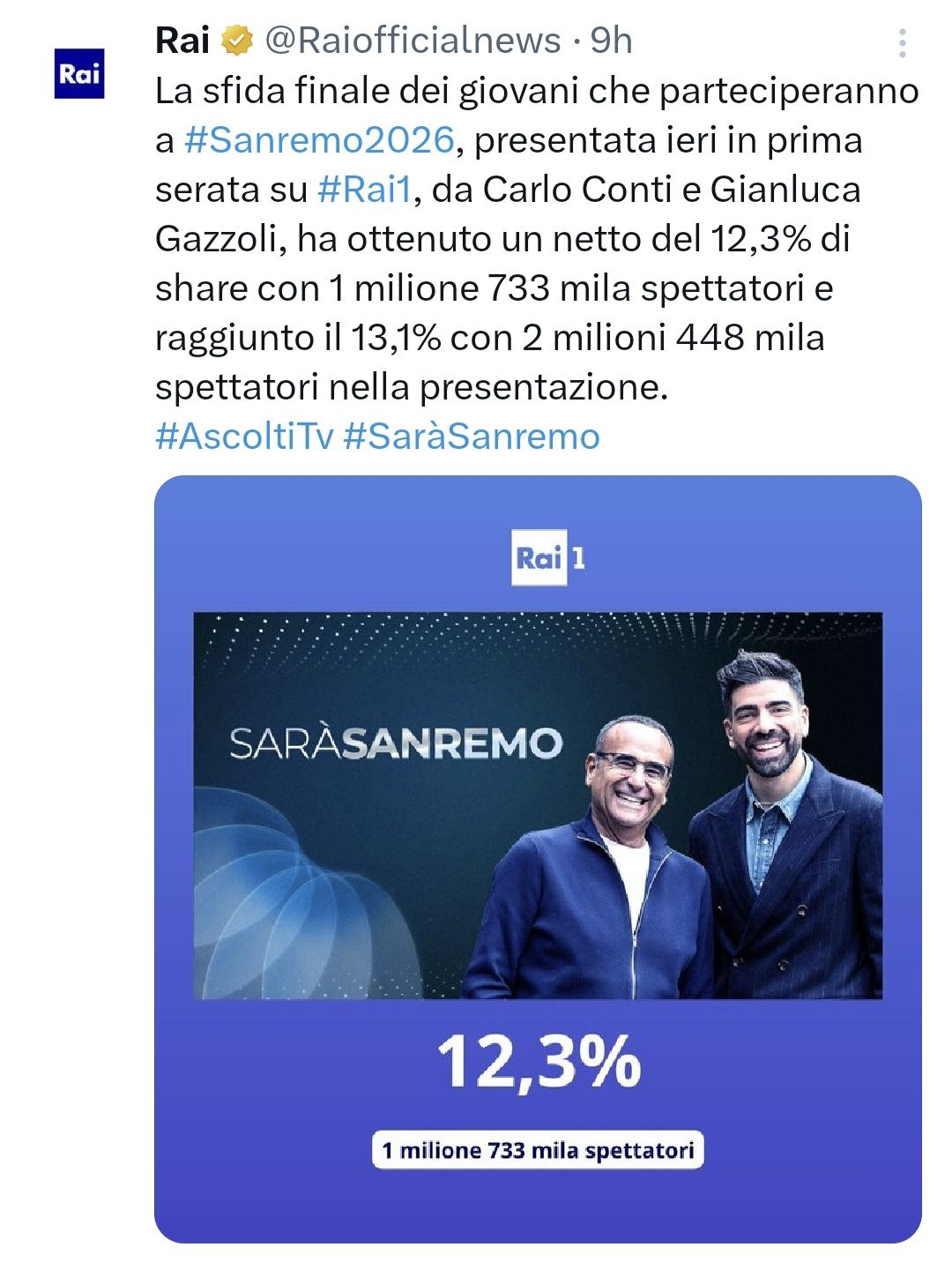Image resolution: width=952 pixels, height=1270 pixels.
Task: Open the tweet's more options menu
Action: click(x=902, y=43)
